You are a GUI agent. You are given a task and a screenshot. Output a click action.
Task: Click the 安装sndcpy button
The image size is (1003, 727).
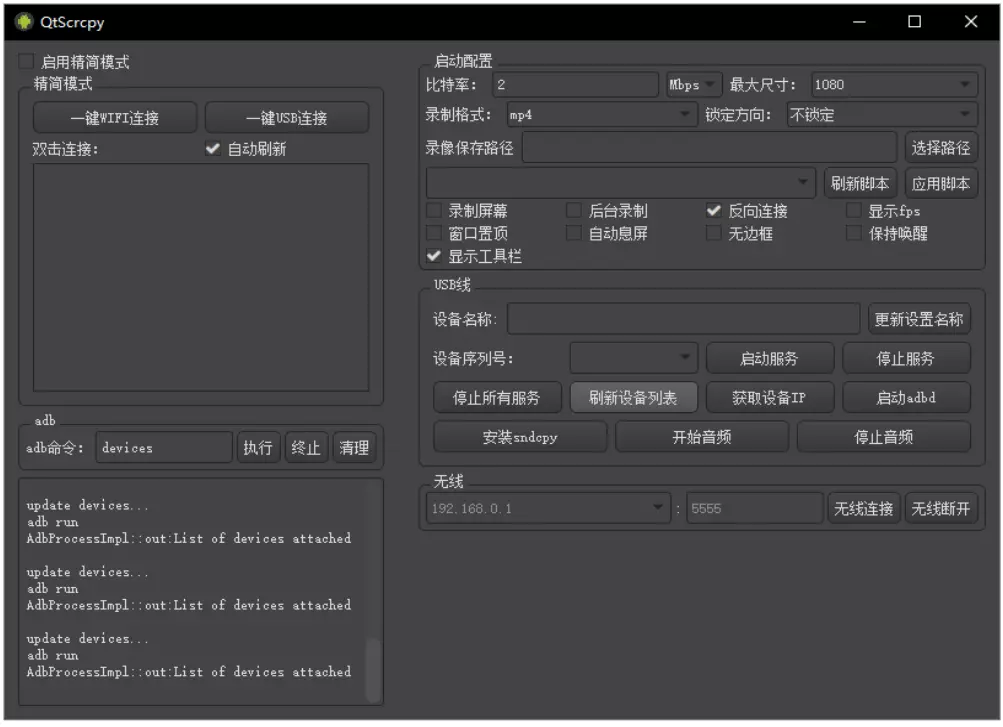pos(520,437)
